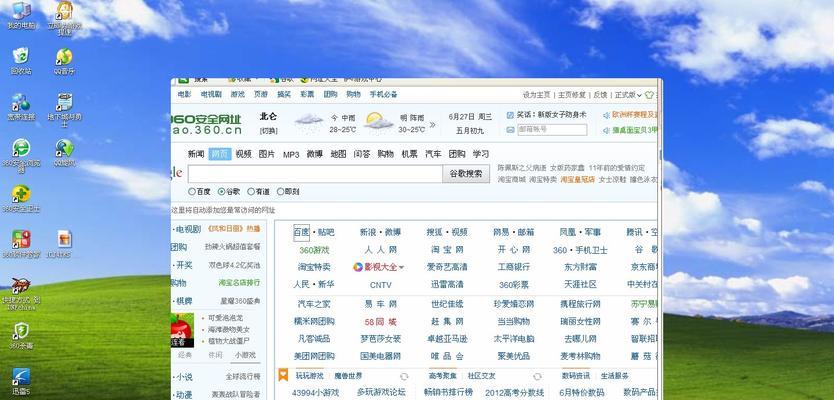Switch to the 视频 search tab
The height and width of the screenshot is (400, 834).
click(x=244, y=154)
